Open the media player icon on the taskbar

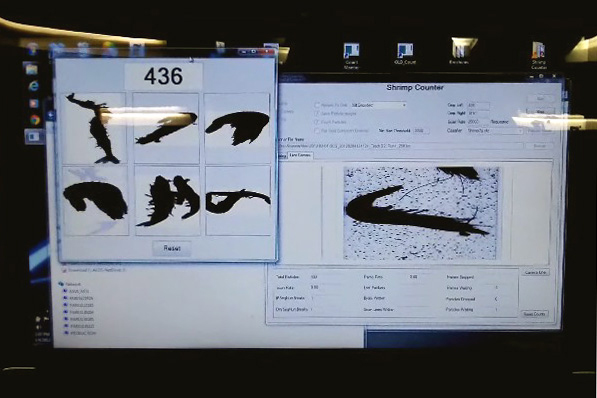pyautogui.click(x=34, y=103)
